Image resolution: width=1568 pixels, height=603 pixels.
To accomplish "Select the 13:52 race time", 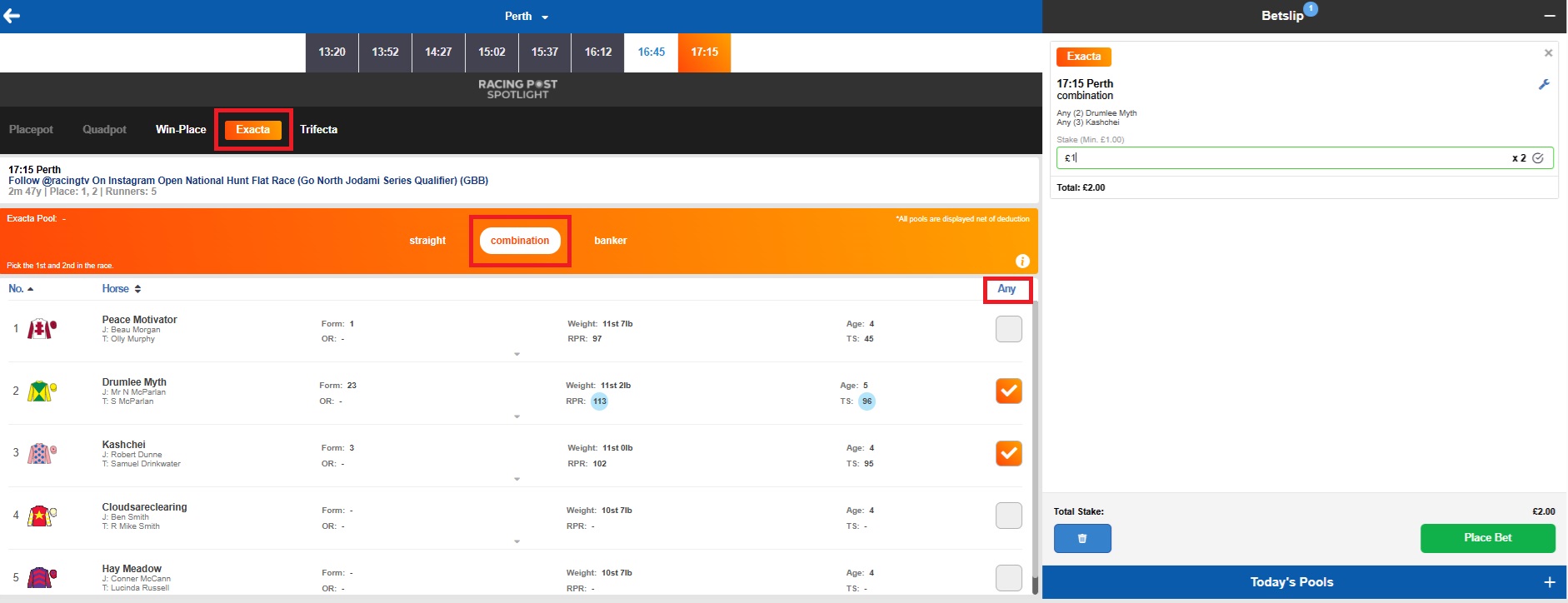I will 385,52.
